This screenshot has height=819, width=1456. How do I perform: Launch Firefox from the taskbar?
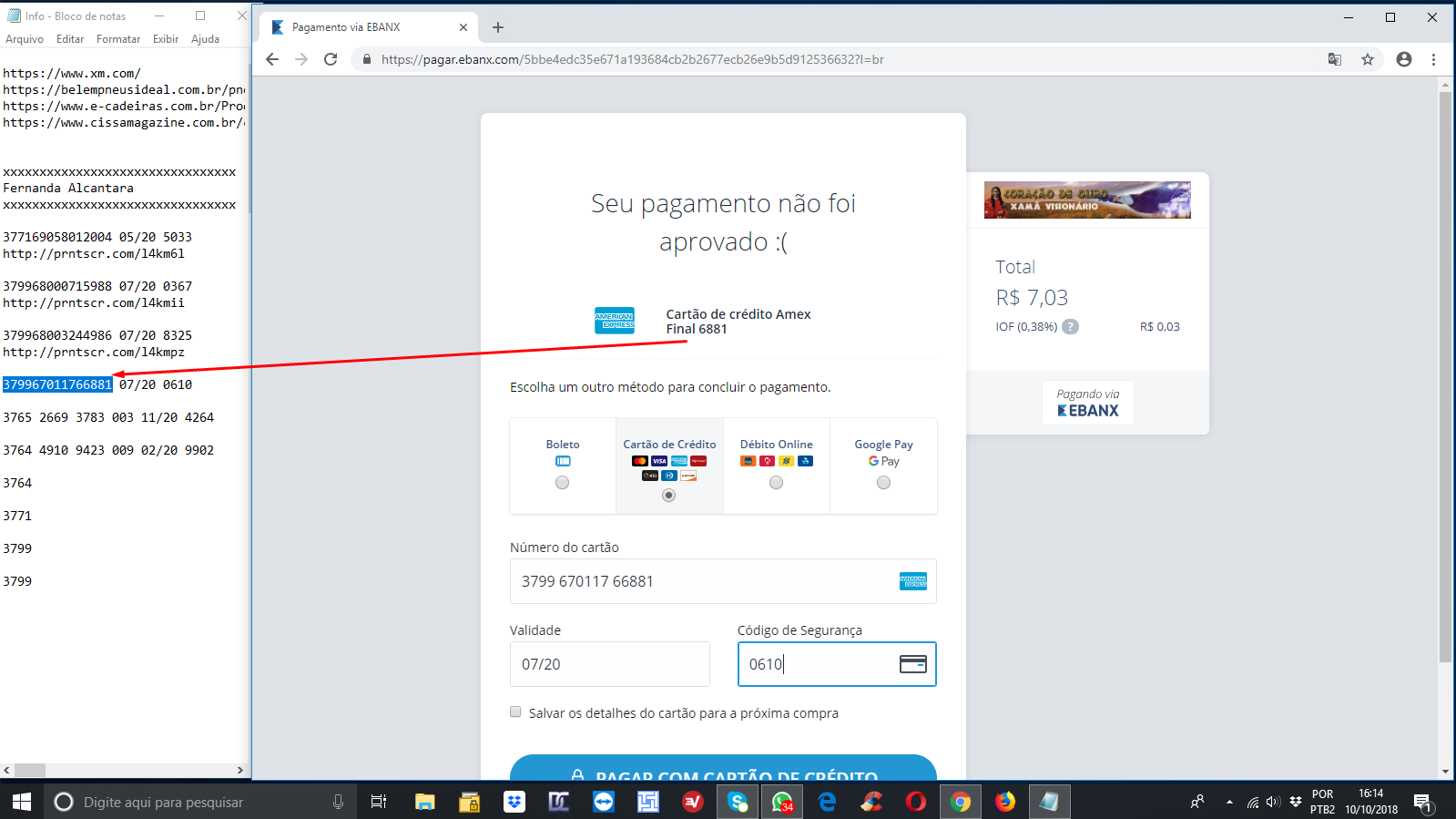[x=1005, y=802]
